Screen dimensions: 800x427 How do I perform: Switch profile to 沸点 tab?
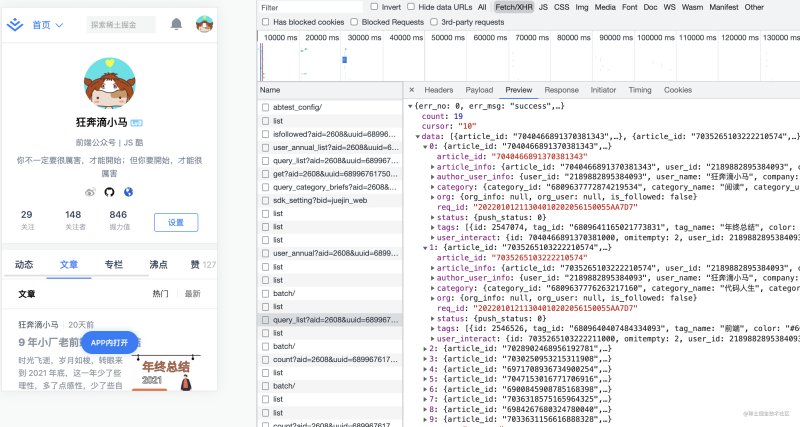pos(158,264)
